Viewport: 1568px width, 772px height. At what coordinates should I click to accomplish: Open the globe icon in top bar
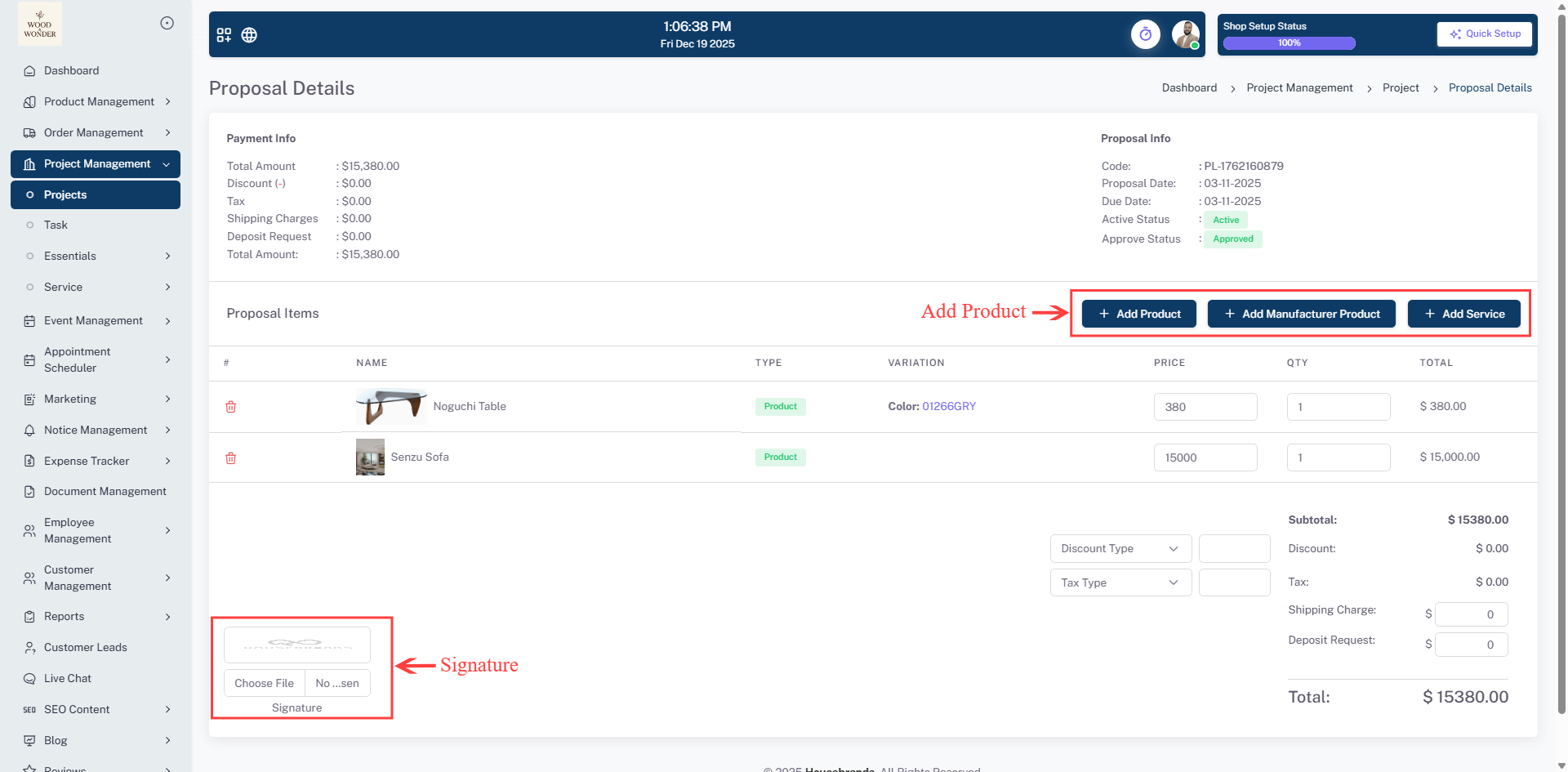(x=249, y=35)
